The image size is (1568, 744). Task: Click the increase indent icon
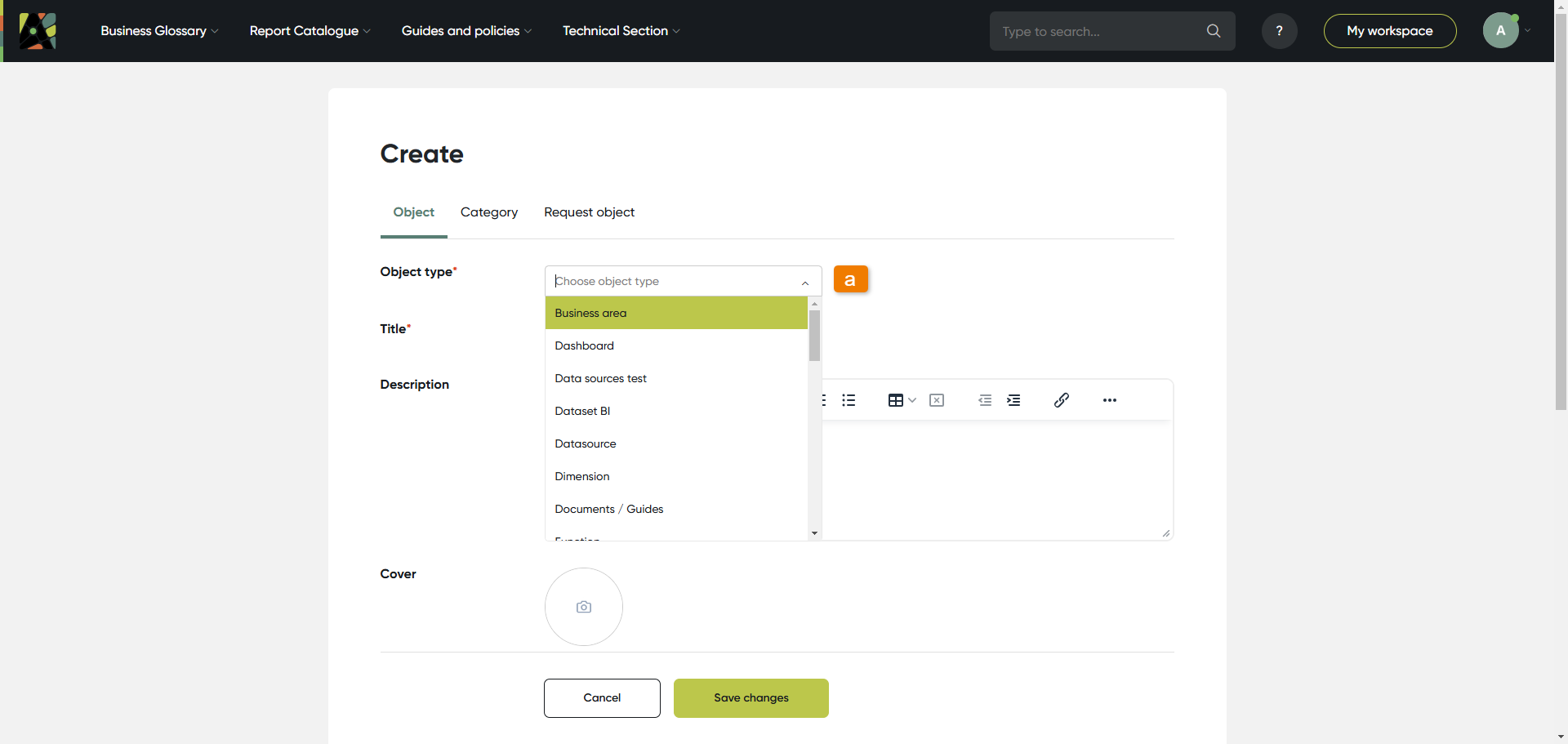point(1013,400)
